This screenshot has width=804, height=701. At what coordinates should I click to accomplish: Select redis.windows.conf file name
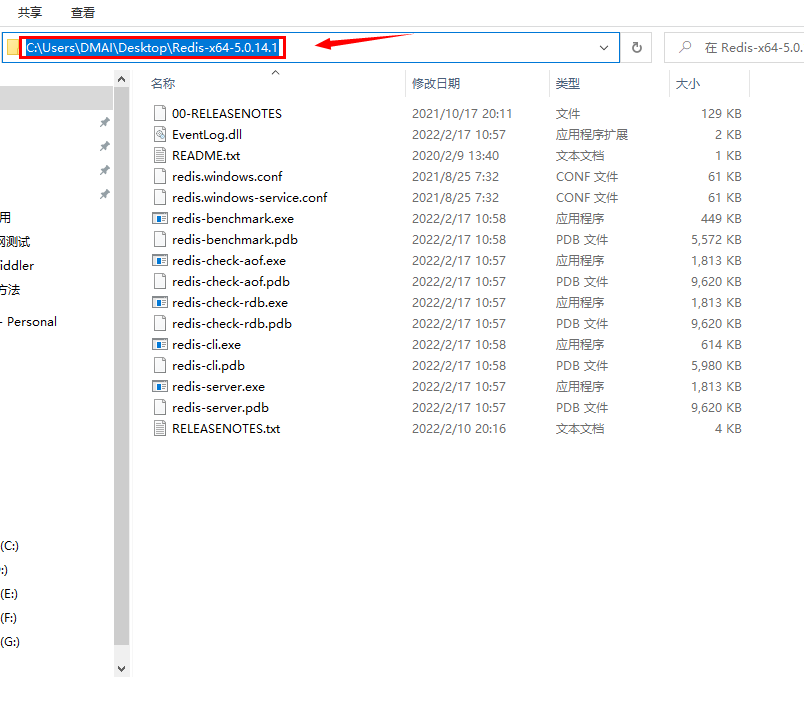coord(227,176)
